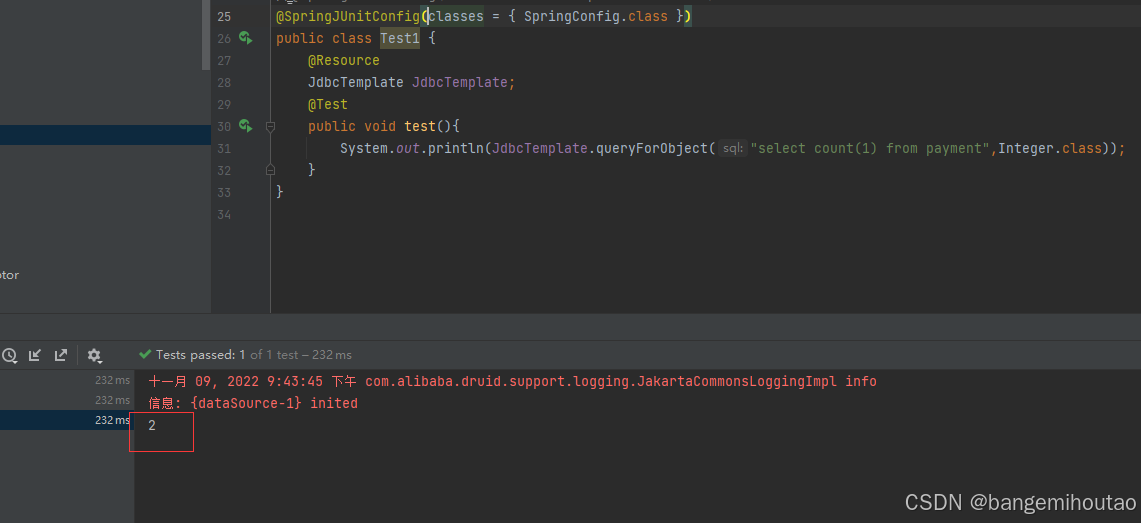Viewport: 1141px width, 523px height.
Task: Click the Test1 class name
Action: click(x=399, y=38)
